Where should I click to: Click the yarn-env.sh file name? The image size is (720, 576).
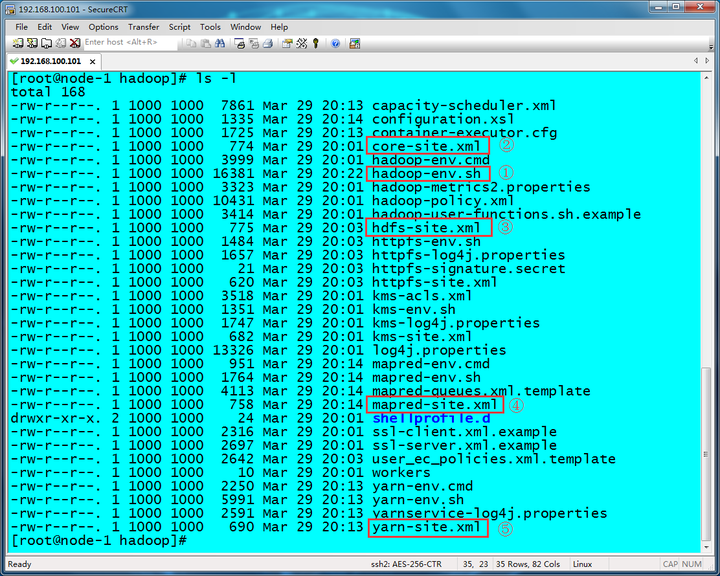pos(418,500)
